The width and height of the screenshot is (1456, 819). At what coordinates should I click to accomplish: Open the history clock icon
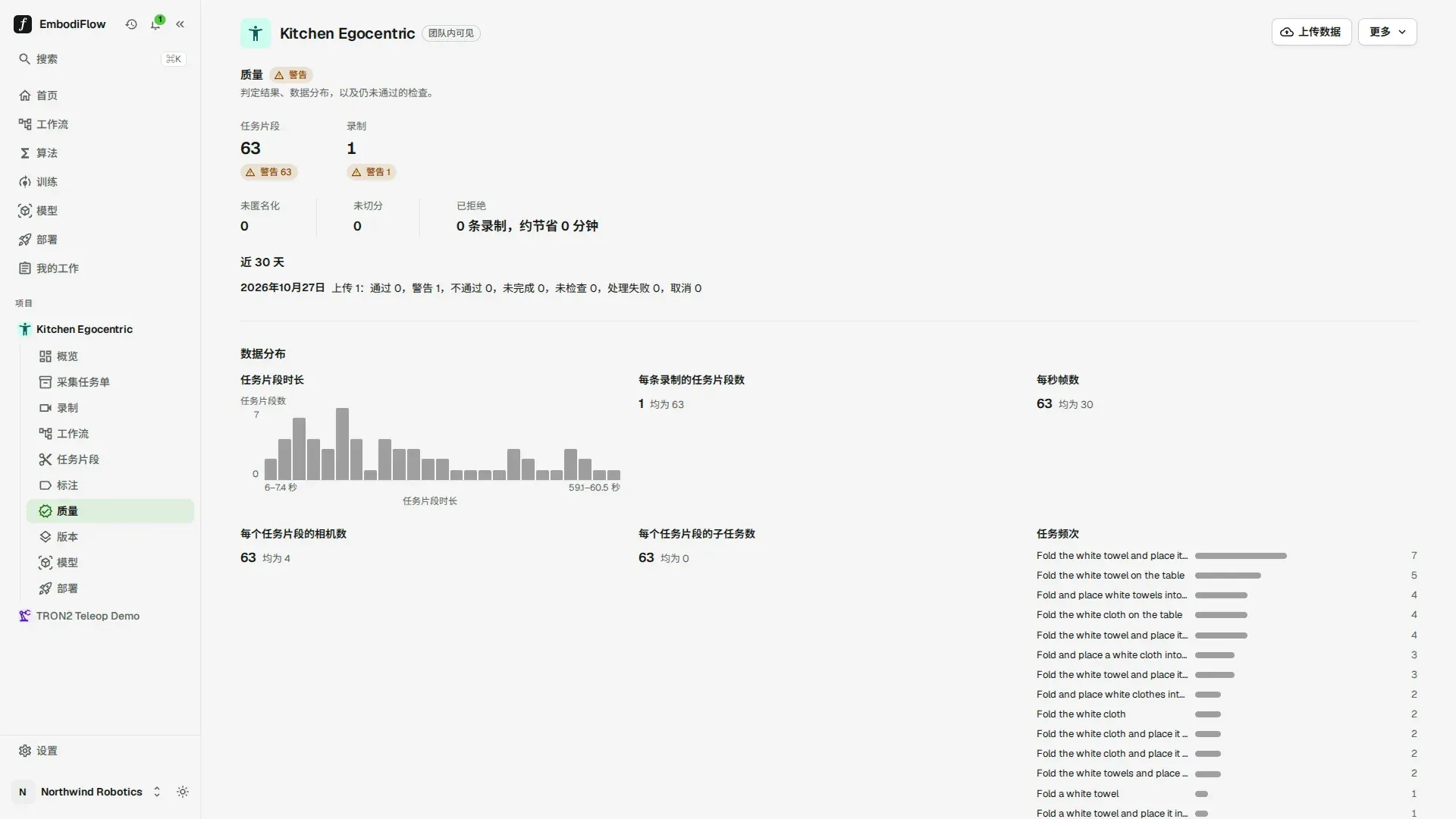(x=131, y=24)
